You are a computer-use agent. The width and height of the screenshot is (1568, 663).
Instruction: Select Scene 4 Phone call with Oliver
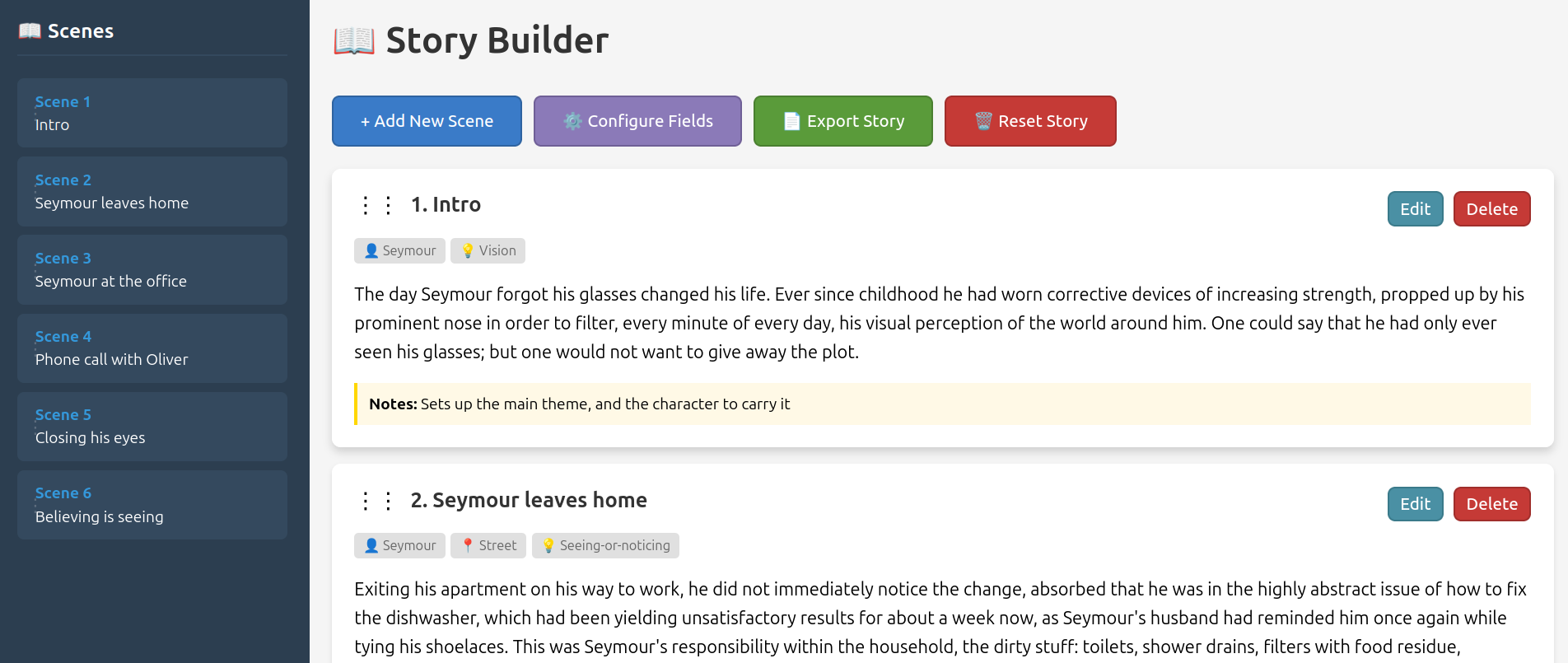(x=152, y=348)
